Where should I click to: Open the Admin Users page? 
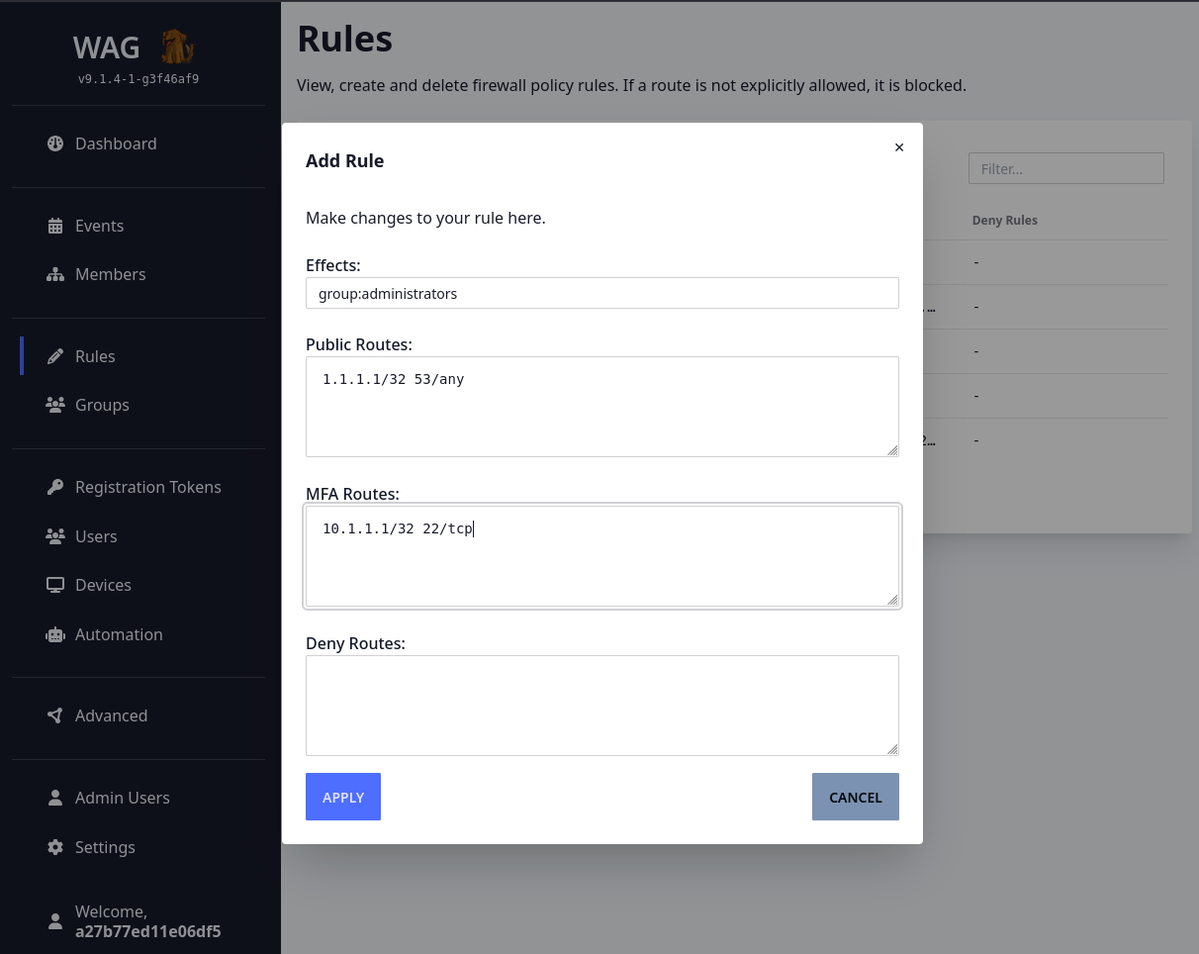coord(122,798)
